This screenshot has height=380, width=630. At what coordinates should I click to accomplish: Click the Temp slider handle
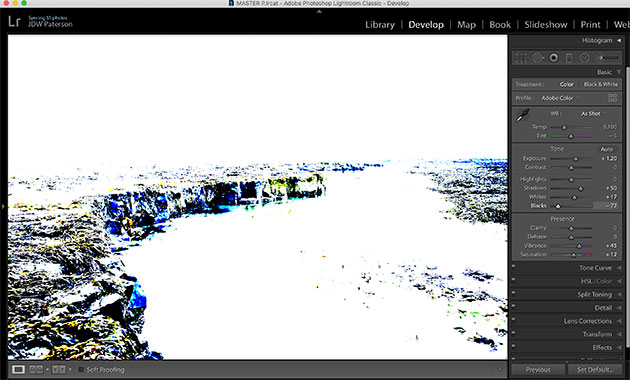[x=564, y=127]
